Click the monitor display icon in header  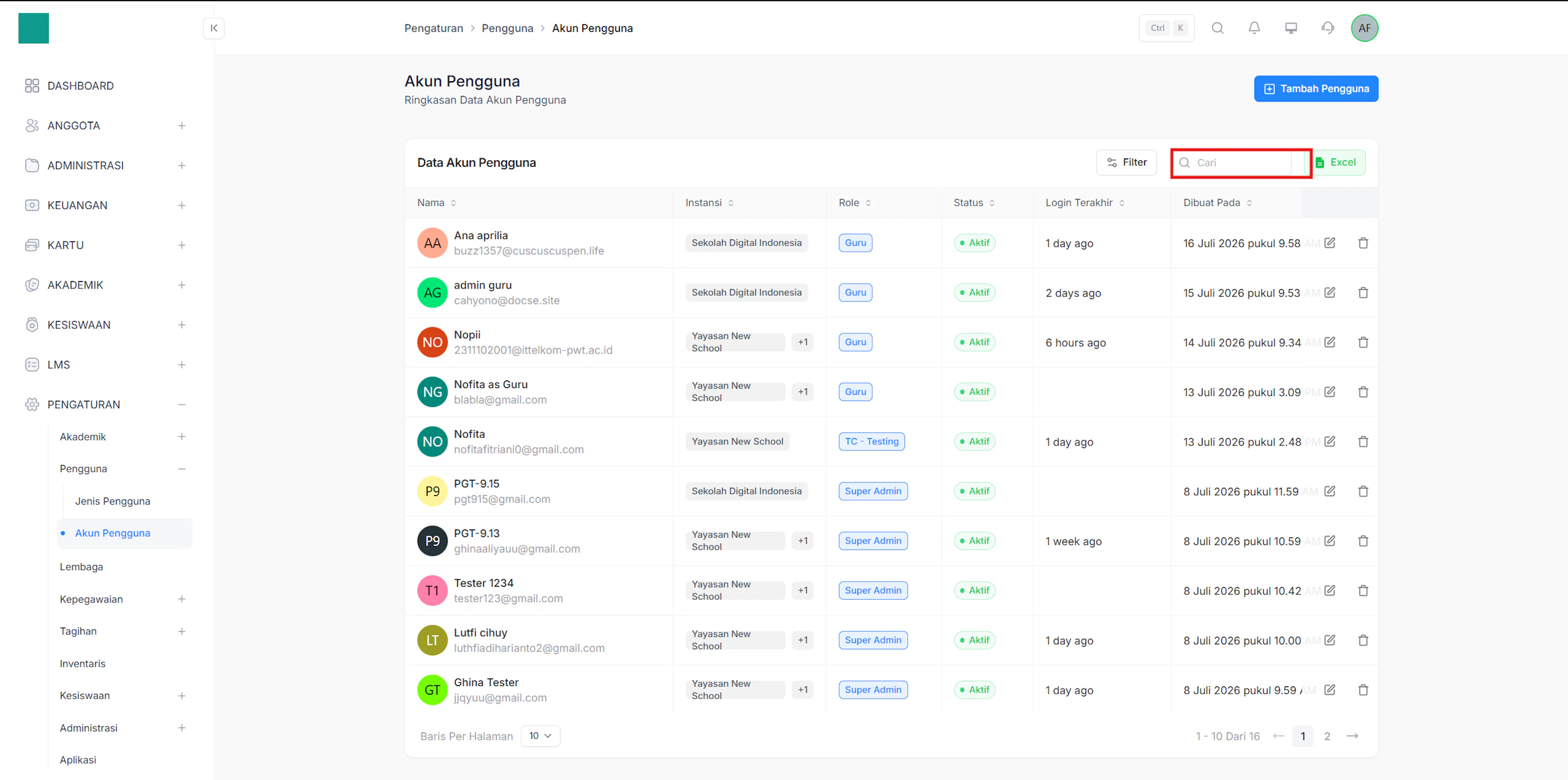point(1291,28)
